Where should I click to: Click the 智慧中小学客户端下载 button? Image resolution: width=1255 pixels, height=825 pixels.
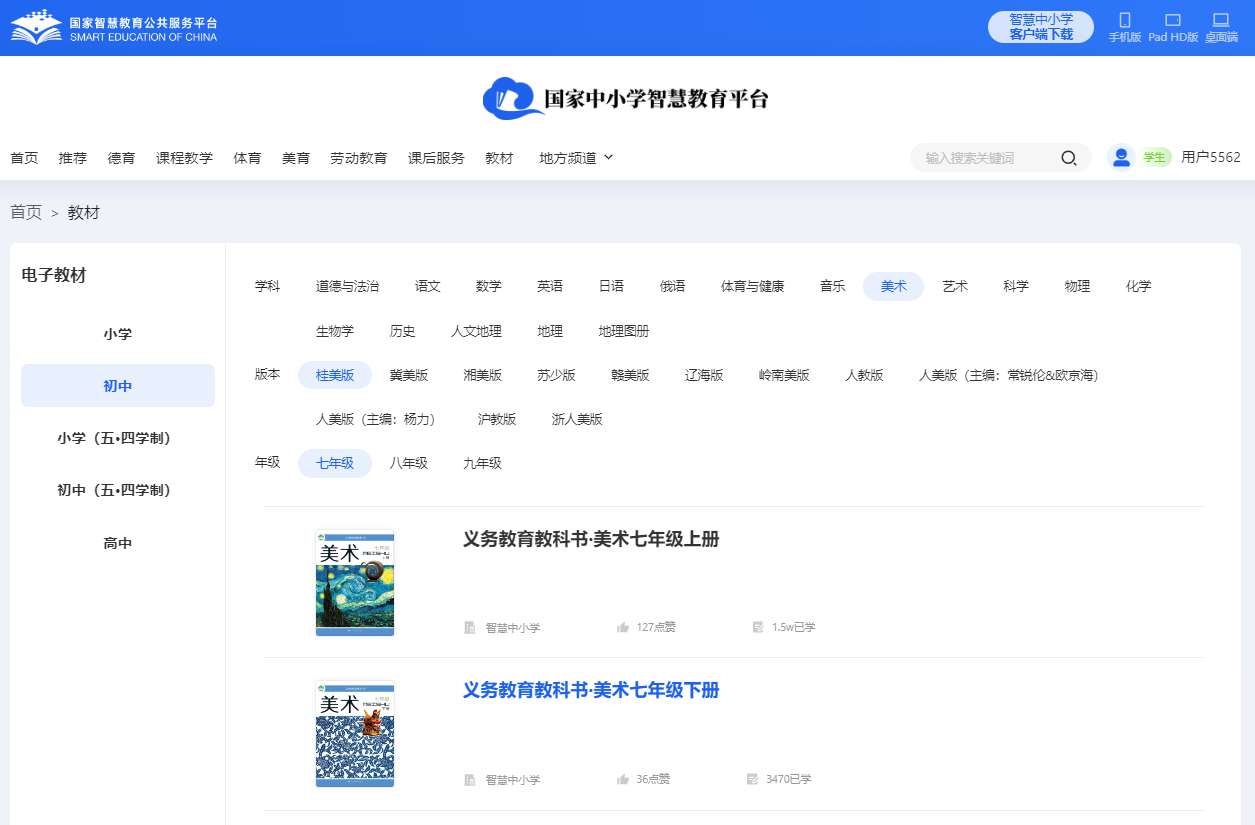(x=1041, y=27)
